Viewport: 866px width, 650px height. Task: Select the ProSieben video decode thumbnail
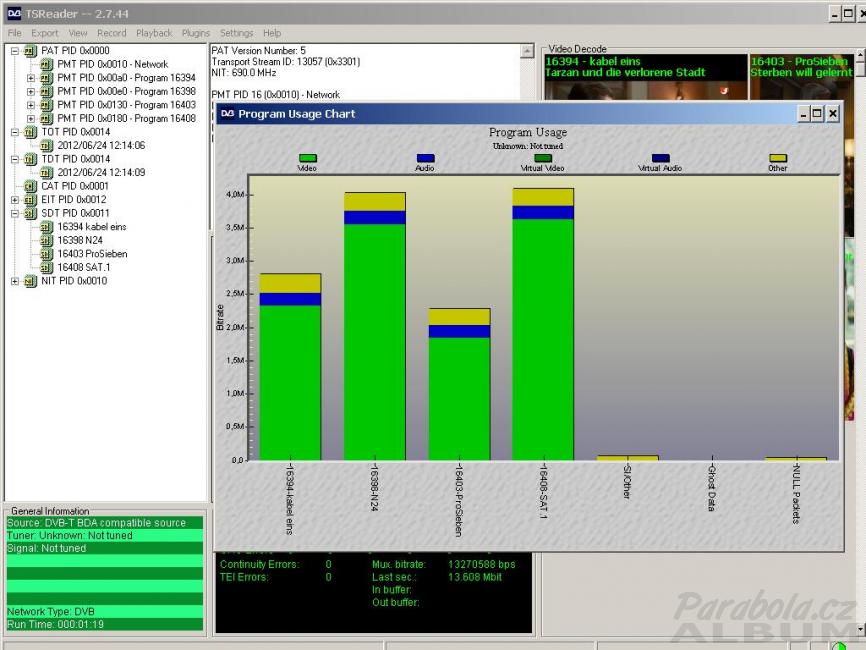[801, 77]
